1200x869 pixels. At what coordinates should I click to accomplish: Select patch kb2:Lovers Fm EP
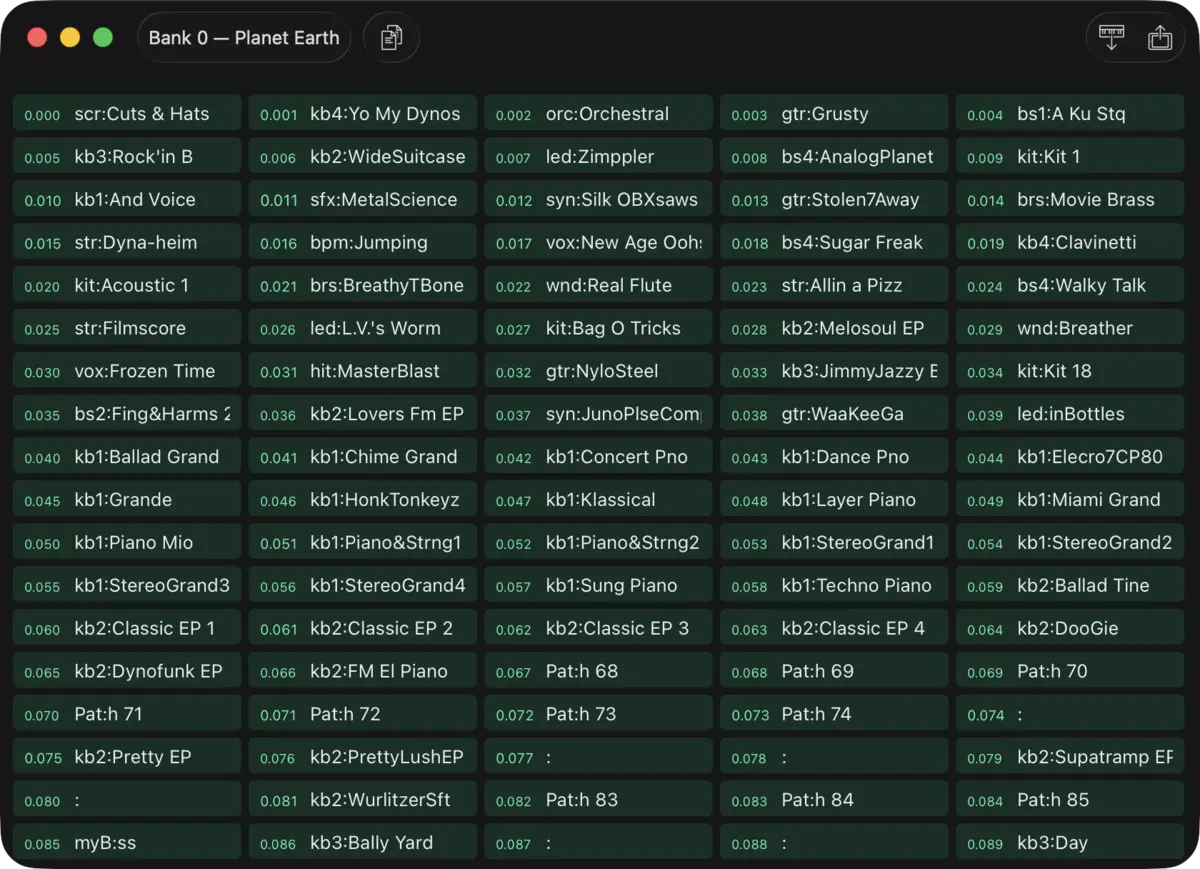(364, 414)
